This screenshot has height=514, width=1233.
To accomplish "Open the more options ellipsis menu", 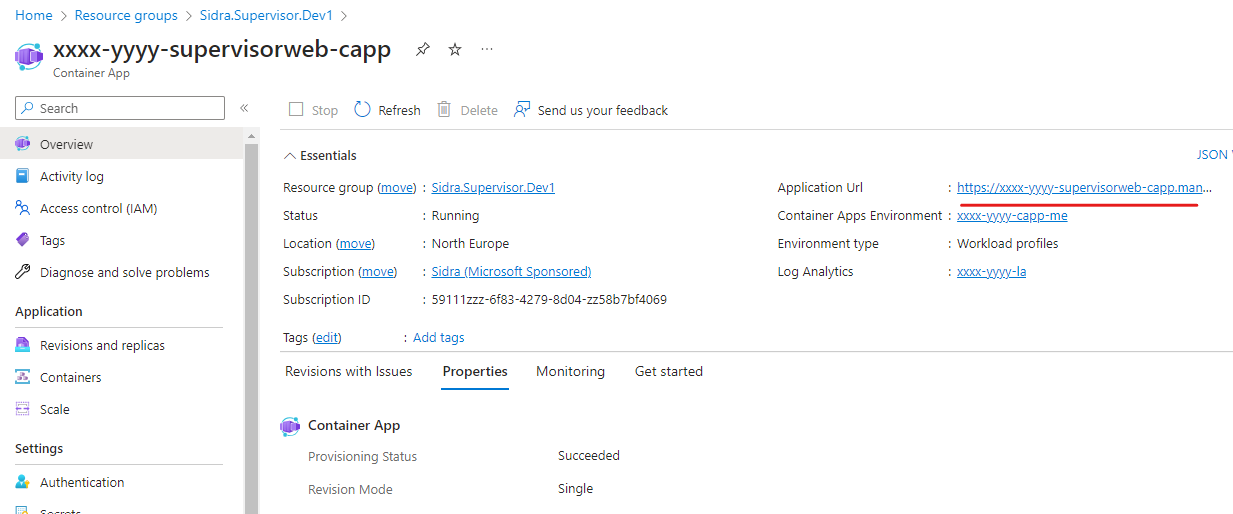I will (x=487, y=50).
